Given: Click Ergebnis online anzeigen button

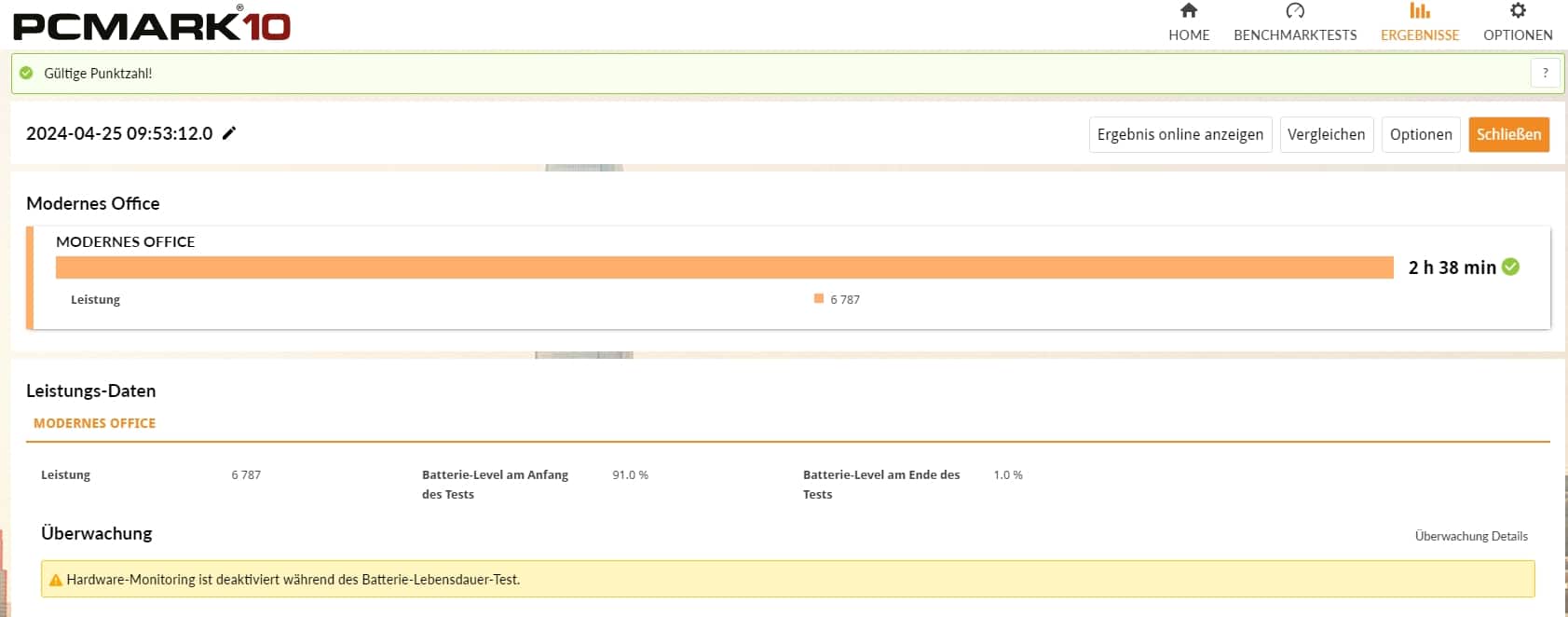Looking at the screenshot, I should 1179,134.
